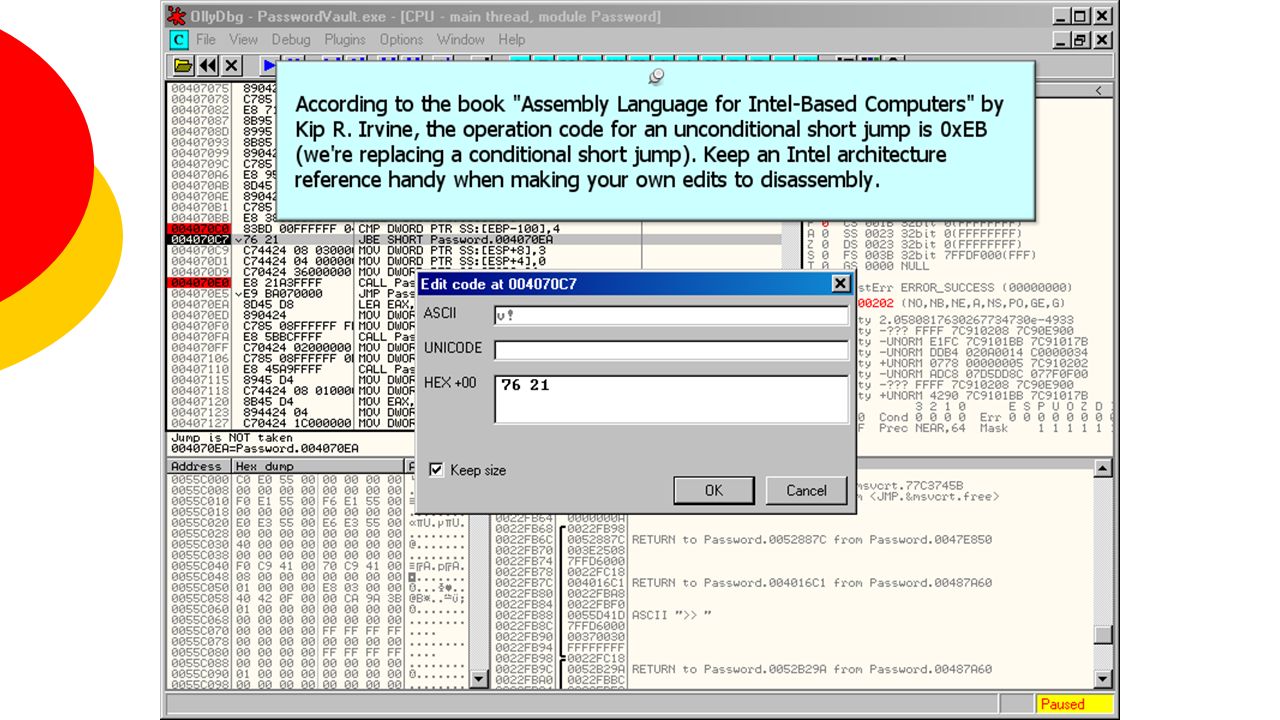Click the ASCII ">> " stack entry
The image size is (1280, 720).
tap(672, 615)
